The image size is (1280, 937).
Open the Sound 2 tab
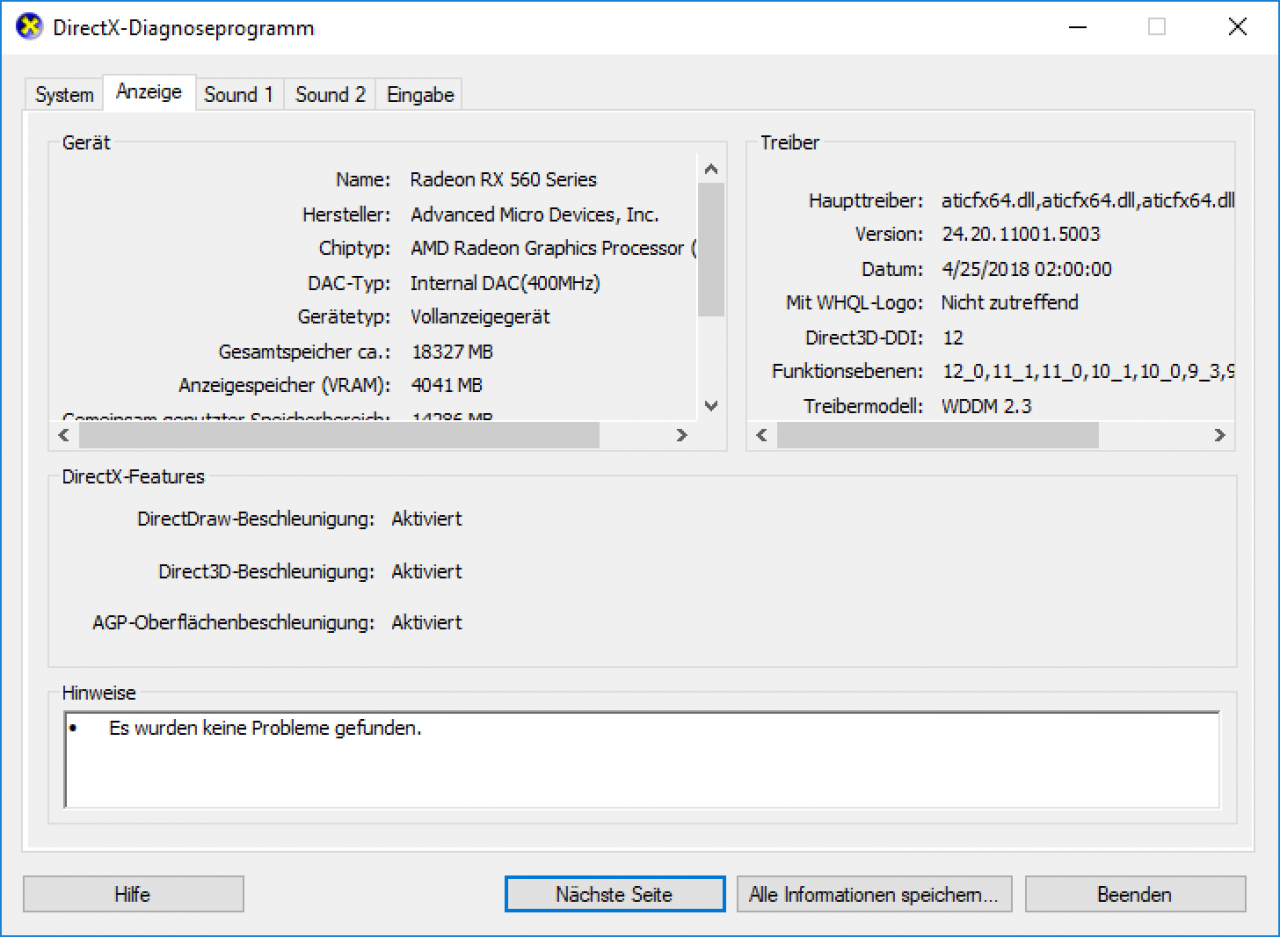[331, 95]
